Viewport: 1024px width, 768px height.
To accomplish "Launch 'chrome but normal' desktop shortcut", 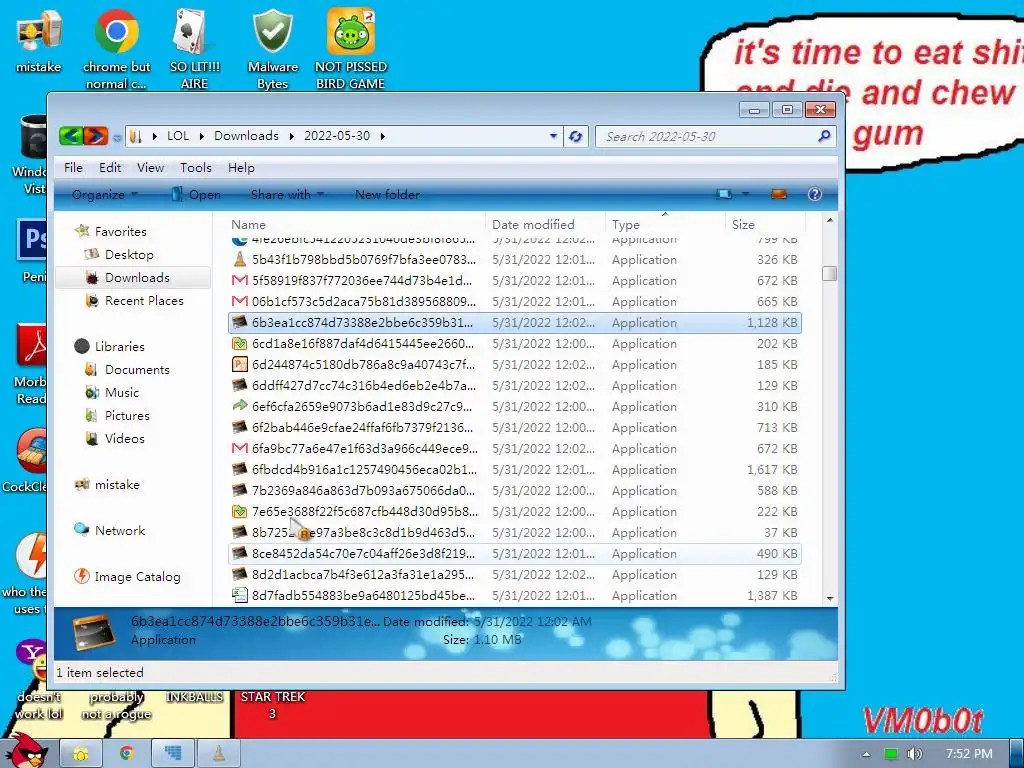I will pyautogui.click(x=116, y=48).
